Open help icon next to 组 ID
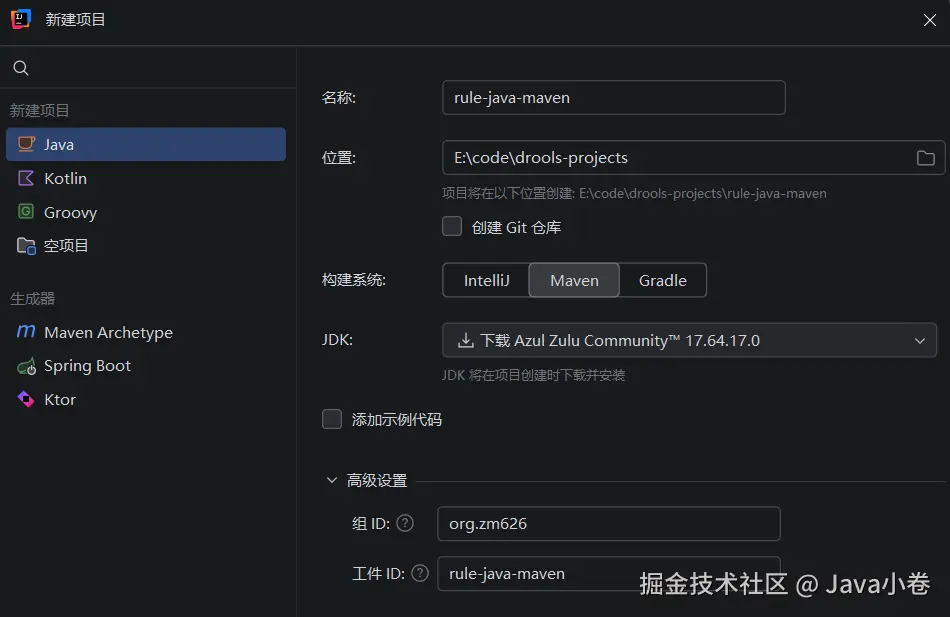 point(405,523)
